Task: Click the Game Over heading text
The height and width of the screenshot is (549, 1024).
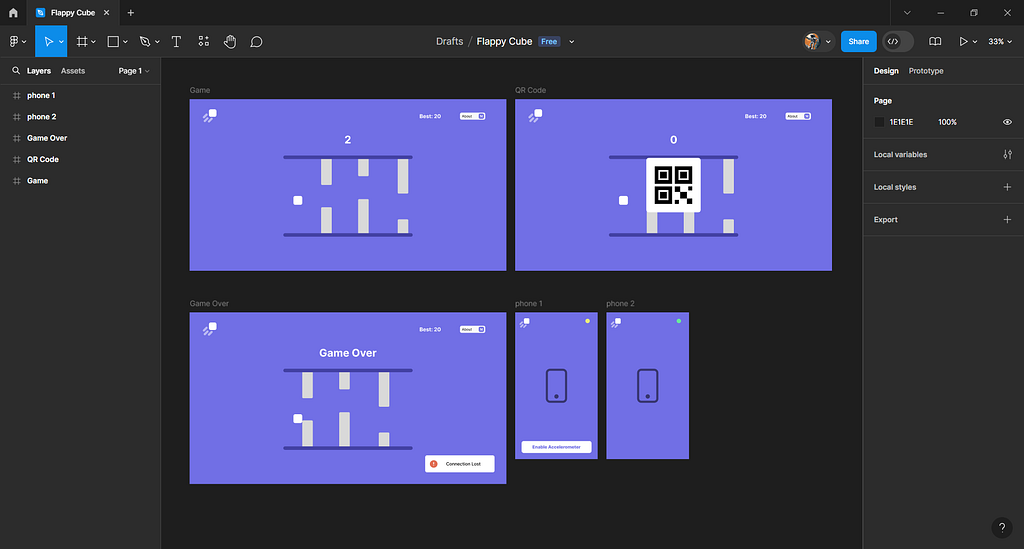Action: [x=347, y=353]
